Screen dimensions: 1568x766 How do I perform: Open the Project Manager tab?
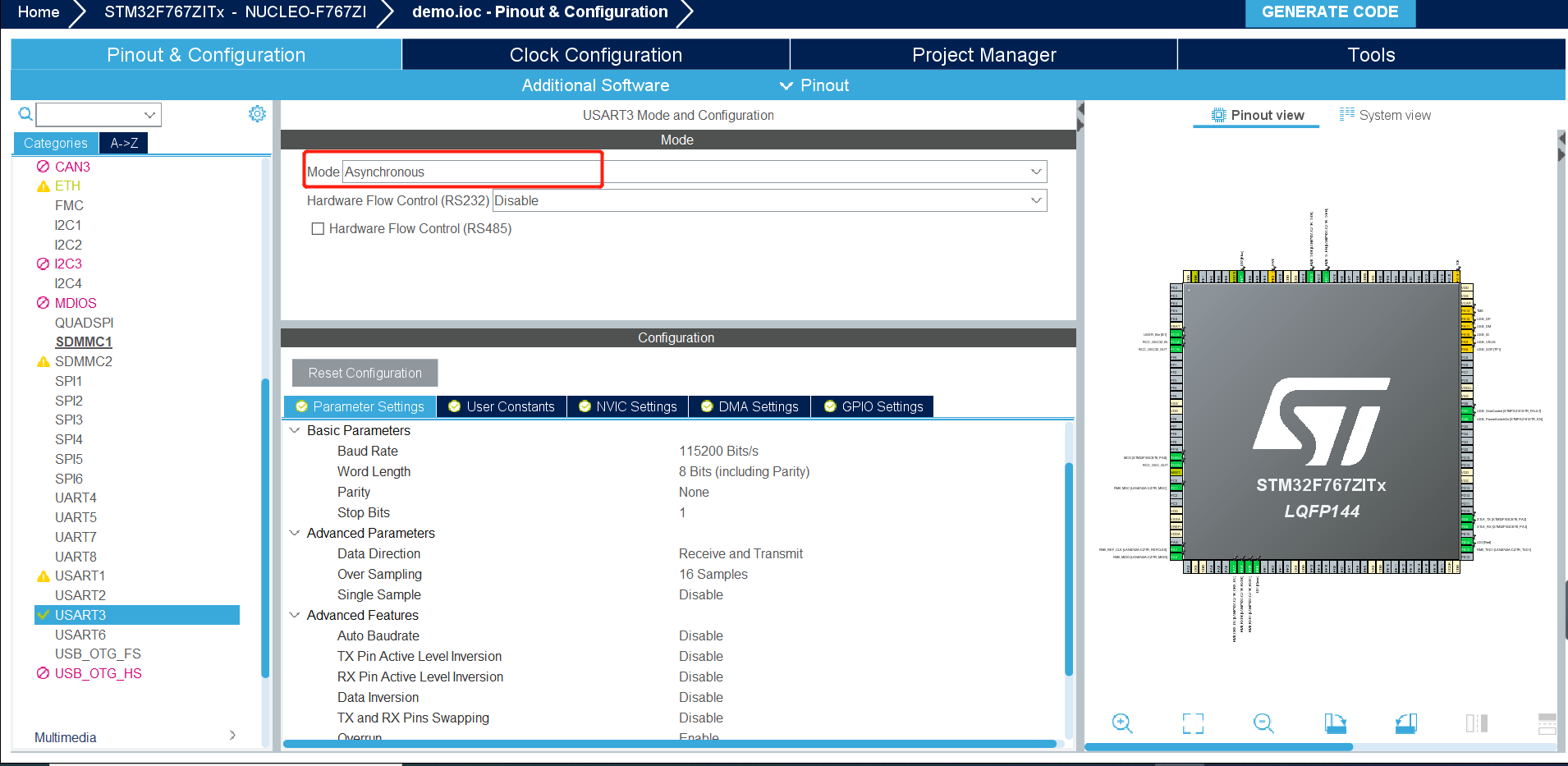983,55
